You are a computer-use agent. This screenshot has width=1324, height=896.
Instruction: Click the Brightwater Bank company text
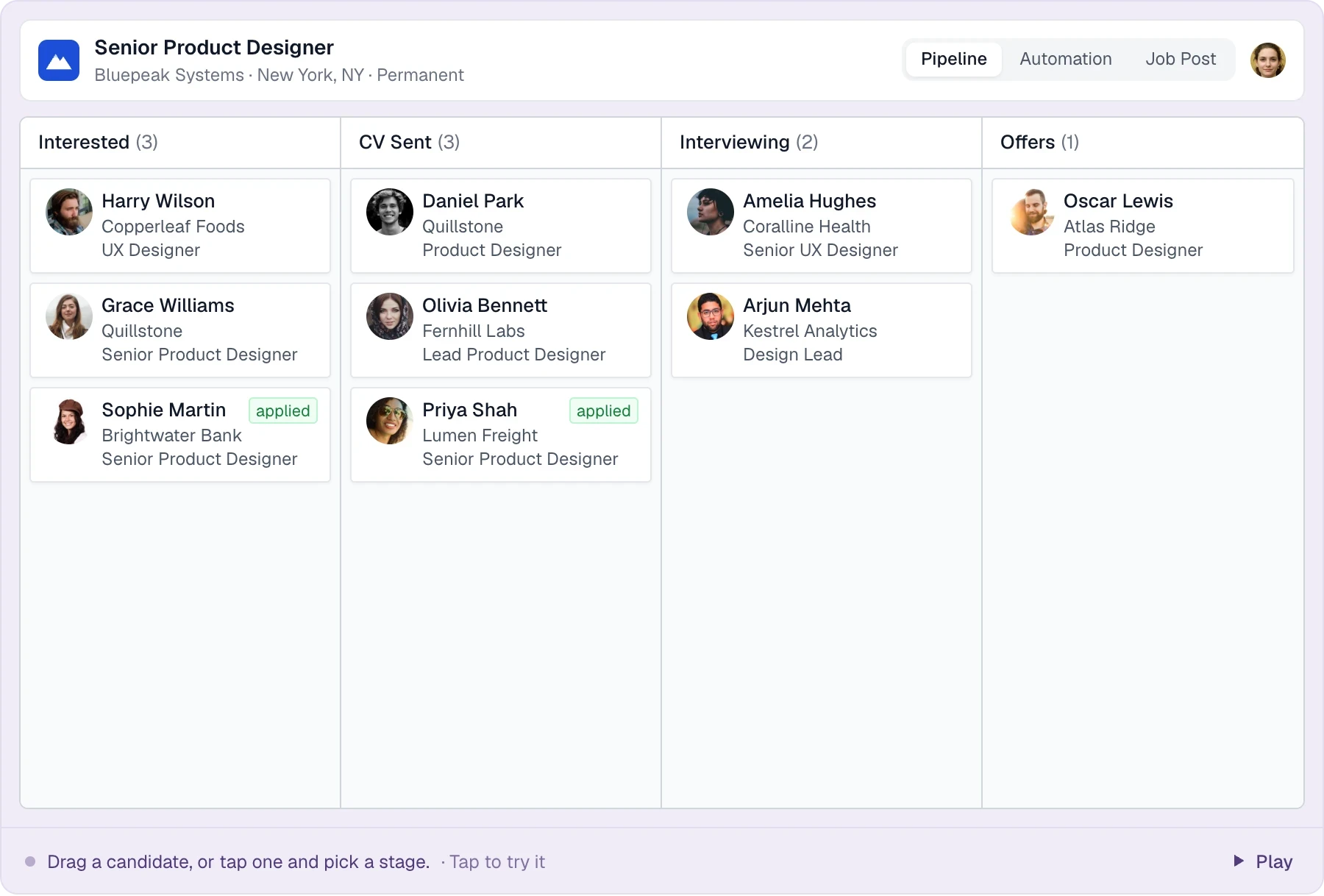tap(171, 435)
